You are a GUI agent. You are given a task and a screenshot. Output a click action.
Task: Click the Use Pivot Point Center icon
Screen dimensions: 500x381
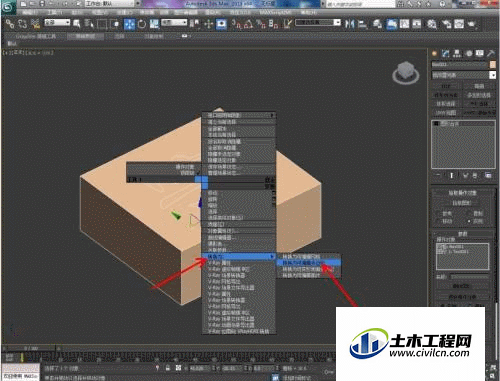pos(193,24)
